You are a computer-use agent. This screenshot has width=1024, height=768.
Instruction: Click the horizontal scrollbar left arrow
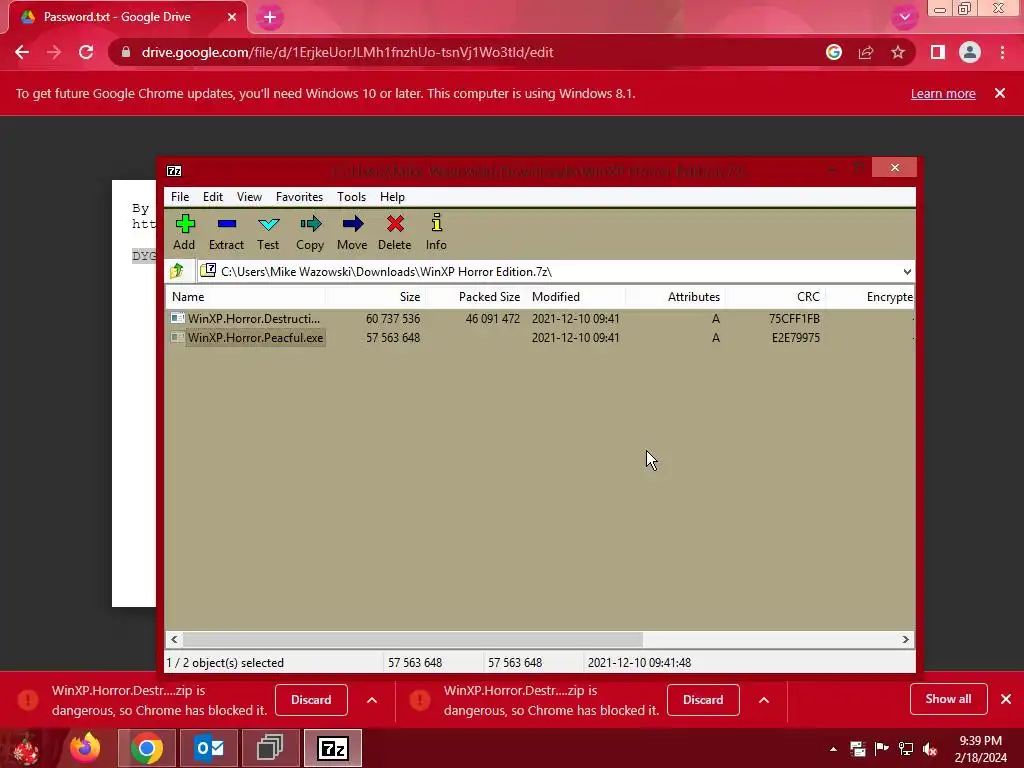(x=174, y=639)
